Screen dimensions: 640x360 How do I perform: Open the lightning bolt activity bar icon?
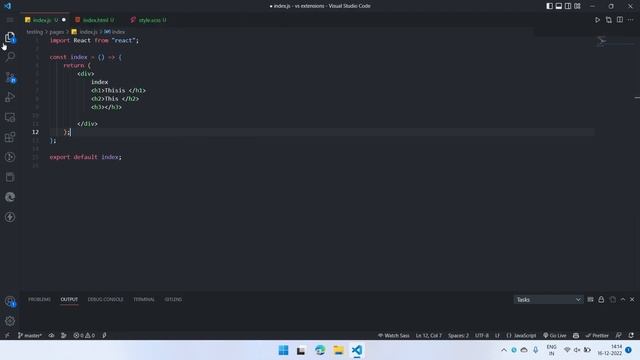[10, 217]
